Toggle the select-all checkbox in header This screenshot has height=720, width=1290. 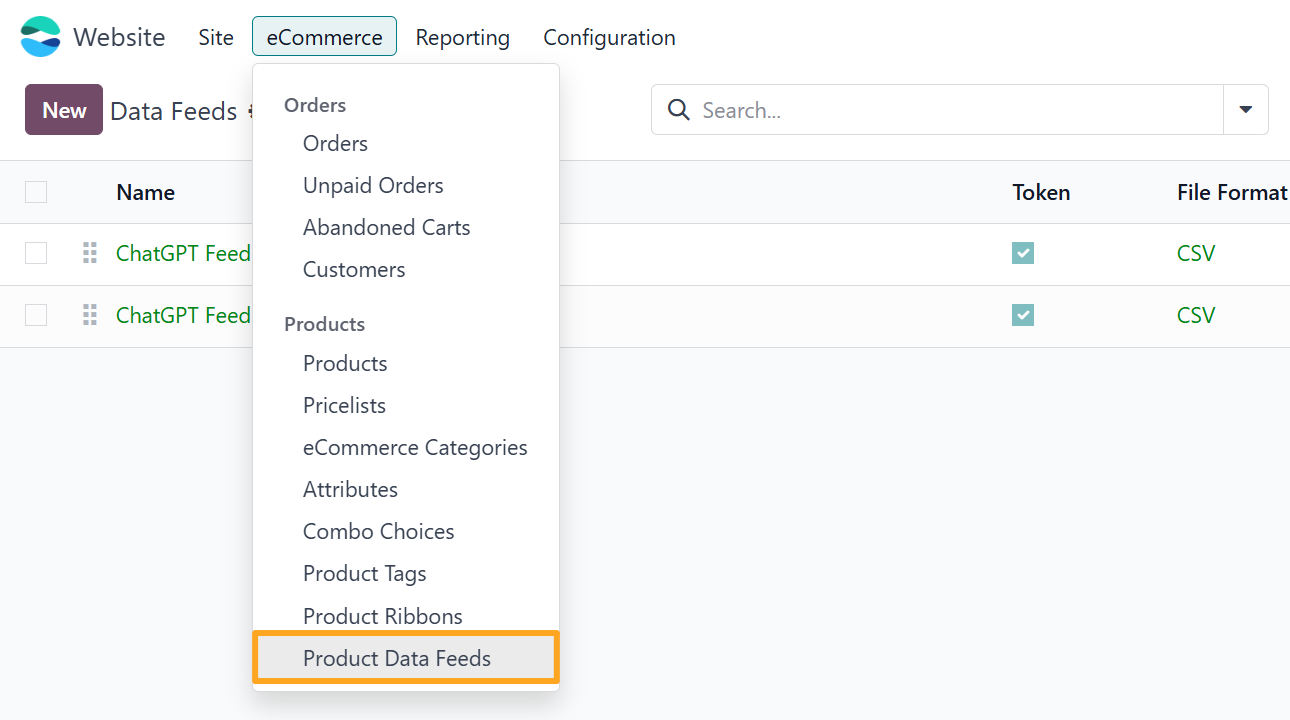[x=36, y=192]
